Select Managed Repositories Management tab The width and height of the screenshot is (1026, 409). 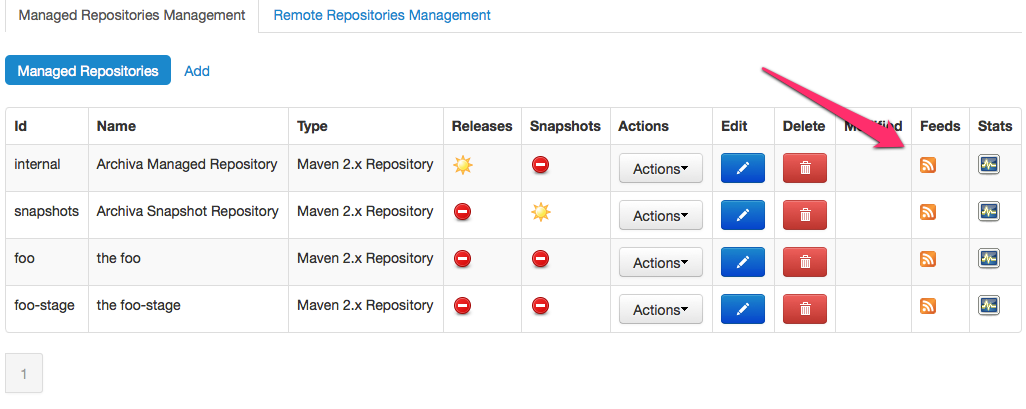pos(131,15)
